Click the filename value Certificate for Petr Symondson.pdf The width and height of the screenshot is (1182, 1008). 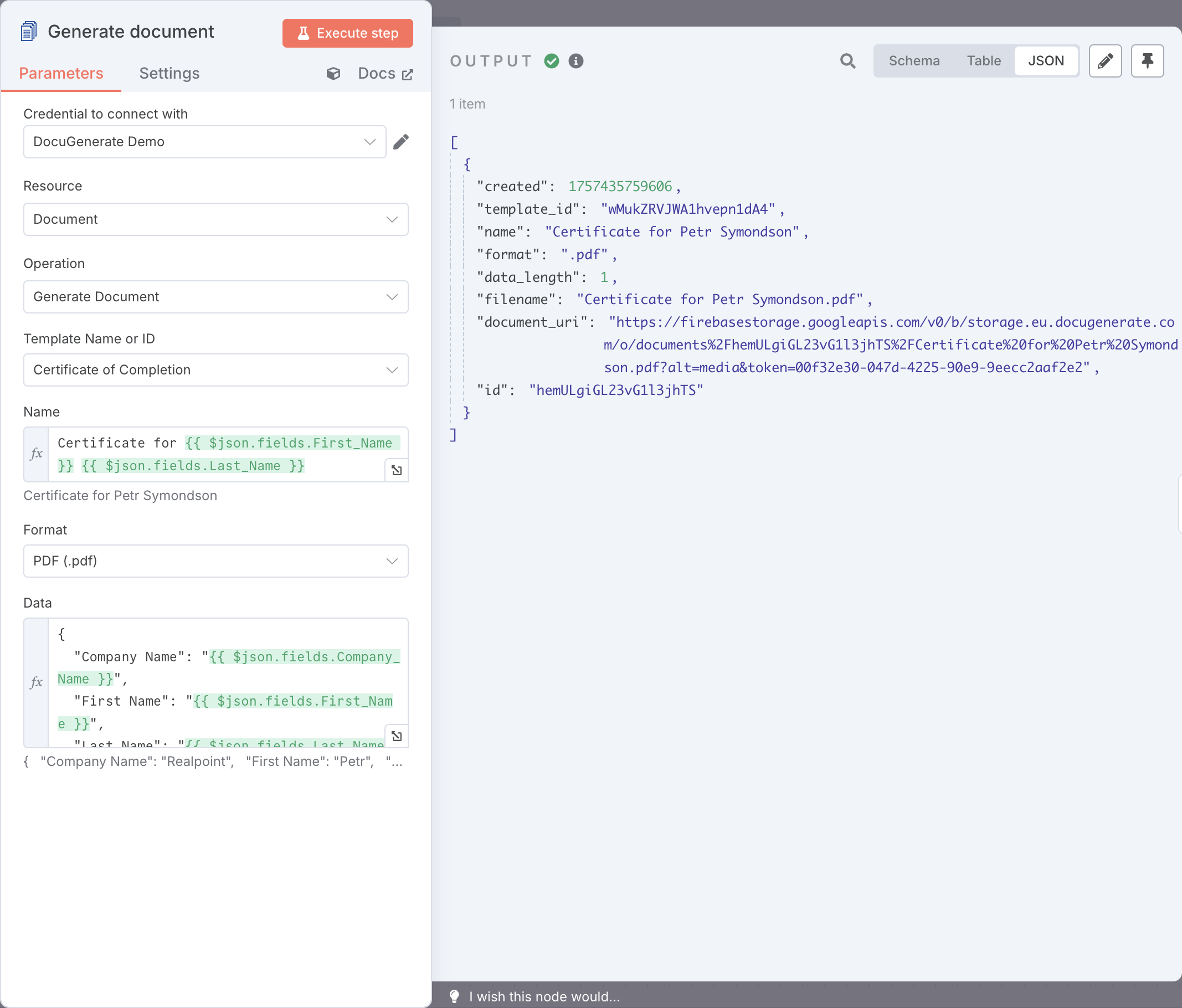[x=720, y=300]
